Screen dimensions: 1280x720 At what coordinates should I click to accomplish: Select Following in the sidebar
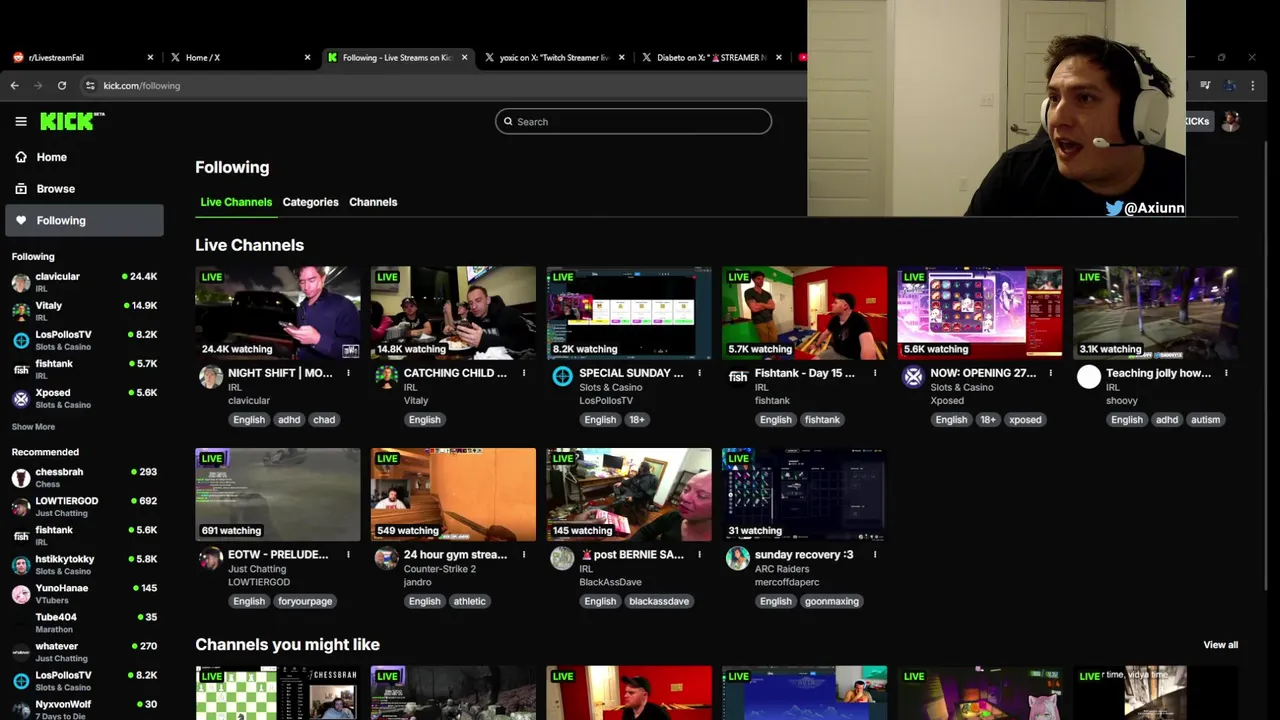(84, 220)
